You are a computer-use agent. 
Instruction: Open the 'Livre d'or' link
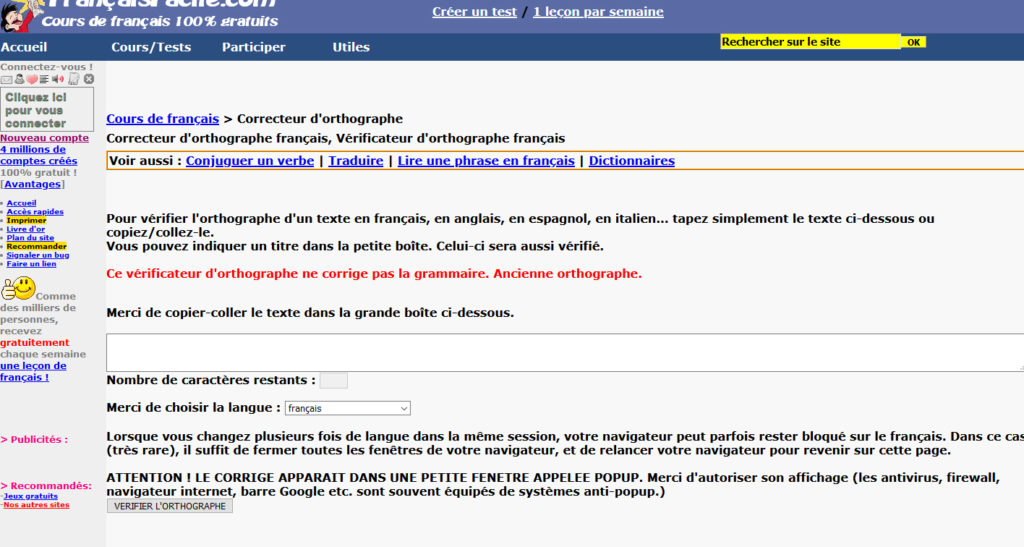pos(25,229)
